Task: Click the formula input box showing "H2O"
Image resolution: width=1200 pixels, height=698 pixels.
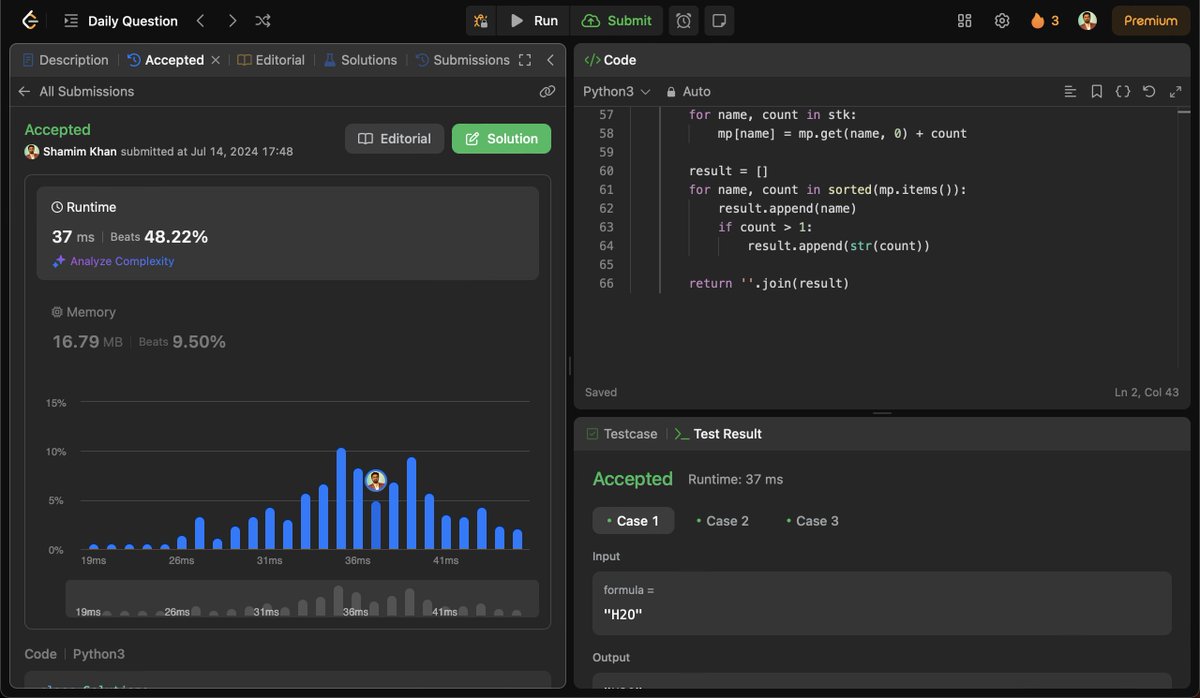Action: pos(882,603)
